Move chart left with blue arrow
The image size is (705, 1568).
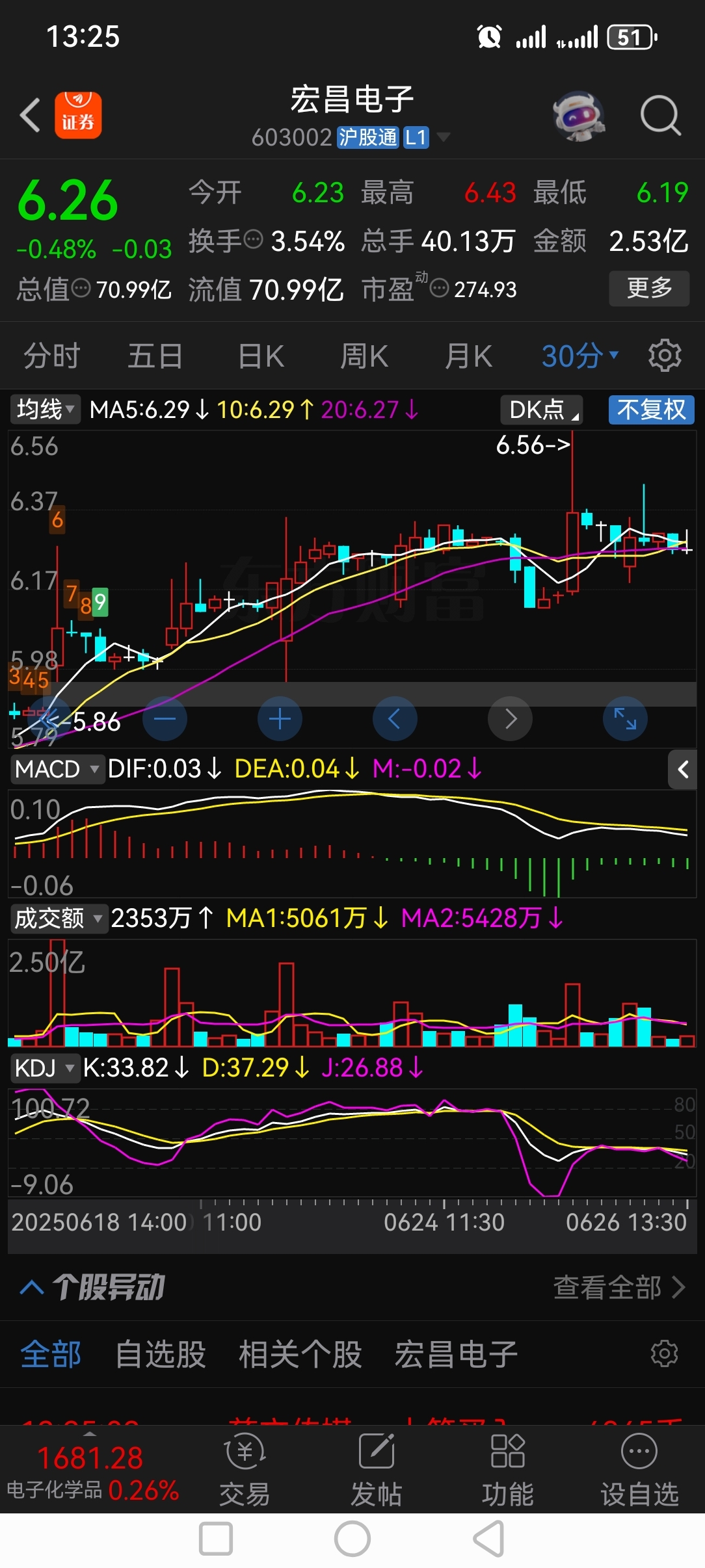(x=395, y=719)
